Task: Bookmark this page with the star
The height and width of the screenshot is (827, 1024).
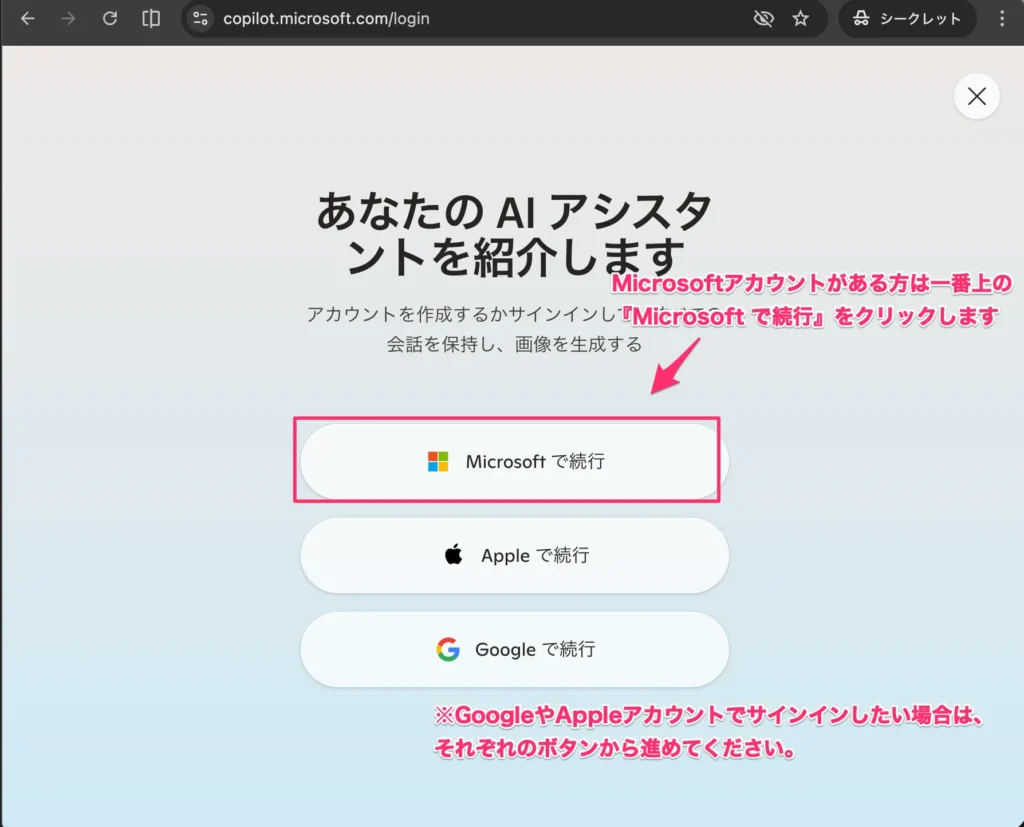Action: point(801,18)
